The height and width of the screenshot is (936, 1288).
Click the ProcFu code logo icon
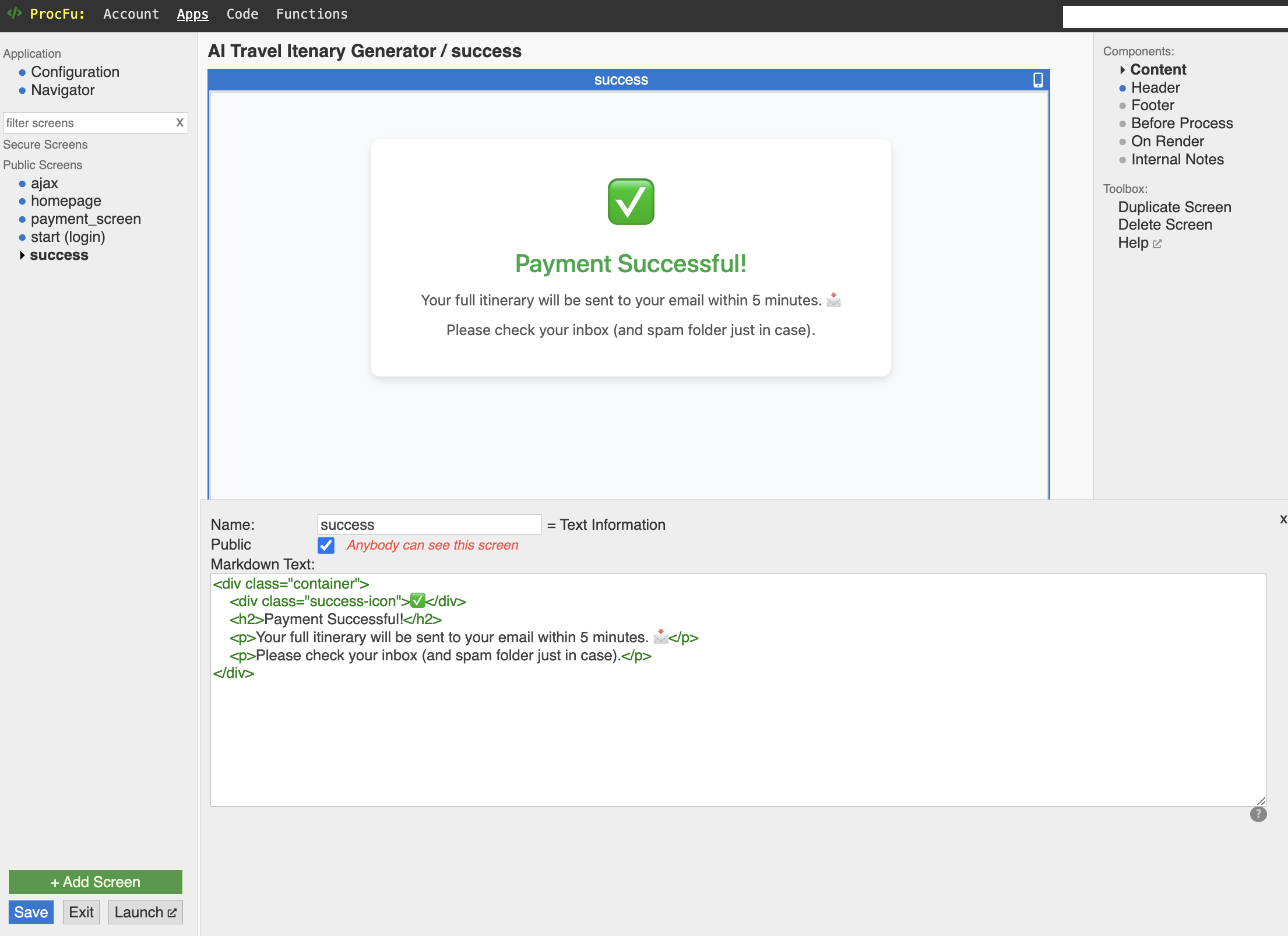pyautogui.click(x=15, y=14)
